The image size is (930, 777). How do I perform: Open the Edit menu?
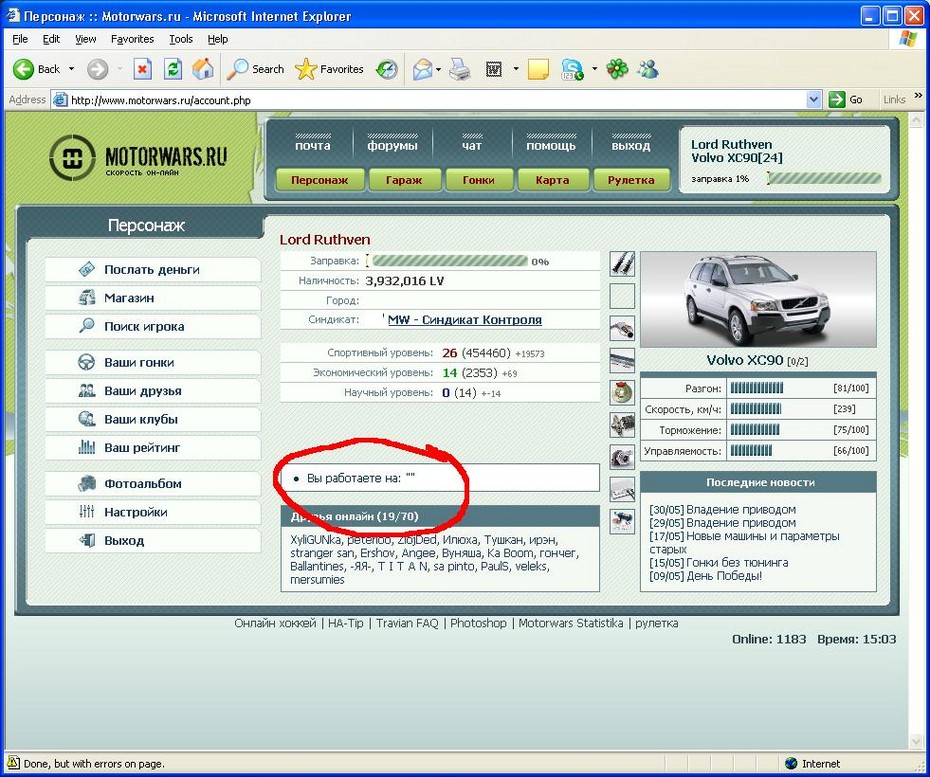(x=51, y=39)
